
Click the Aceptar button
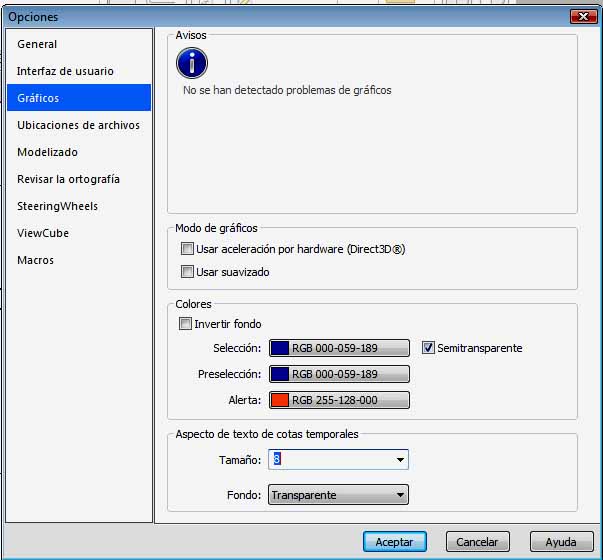[x=394, y=542]
